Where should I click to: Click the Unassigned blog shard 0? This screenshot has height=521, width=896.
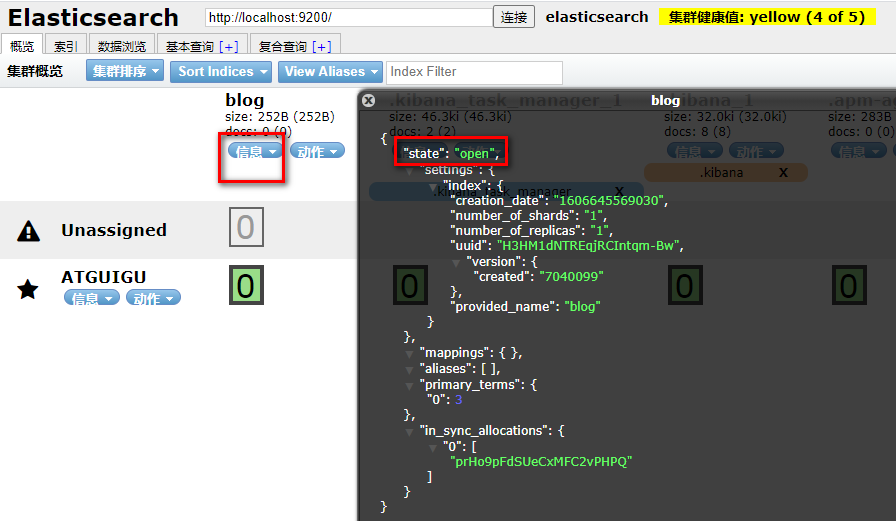pyautogui.click(x=246, y=227)
